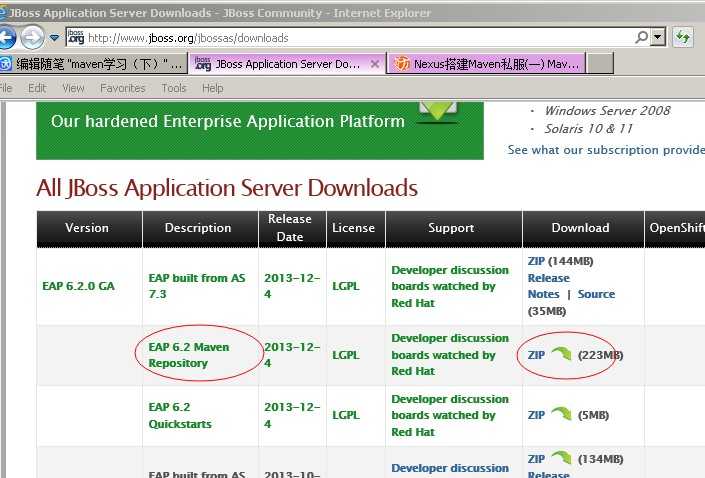Click "Solaris 10 & 11" list item
Viewport: 705px width, 478px height.
(589, 129)
